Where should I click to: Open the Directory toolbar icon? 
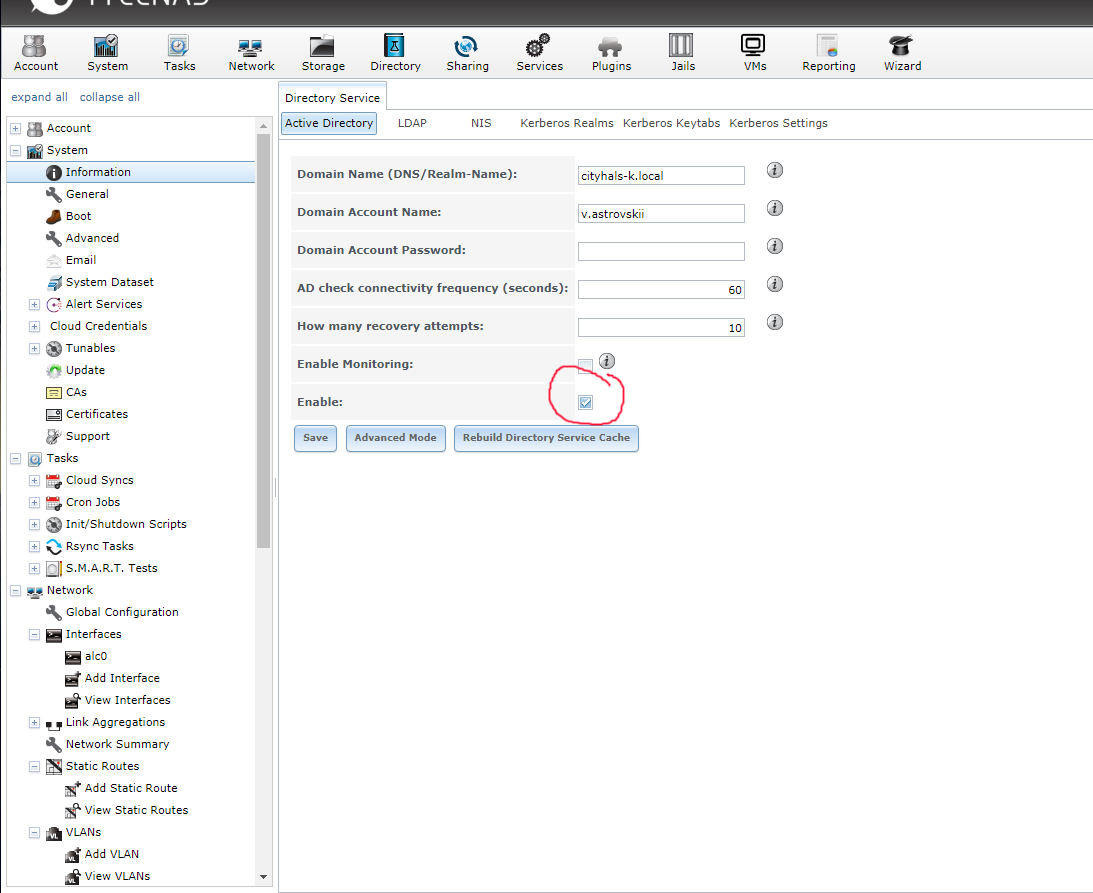pyautogui.click(x=395, y=53)
